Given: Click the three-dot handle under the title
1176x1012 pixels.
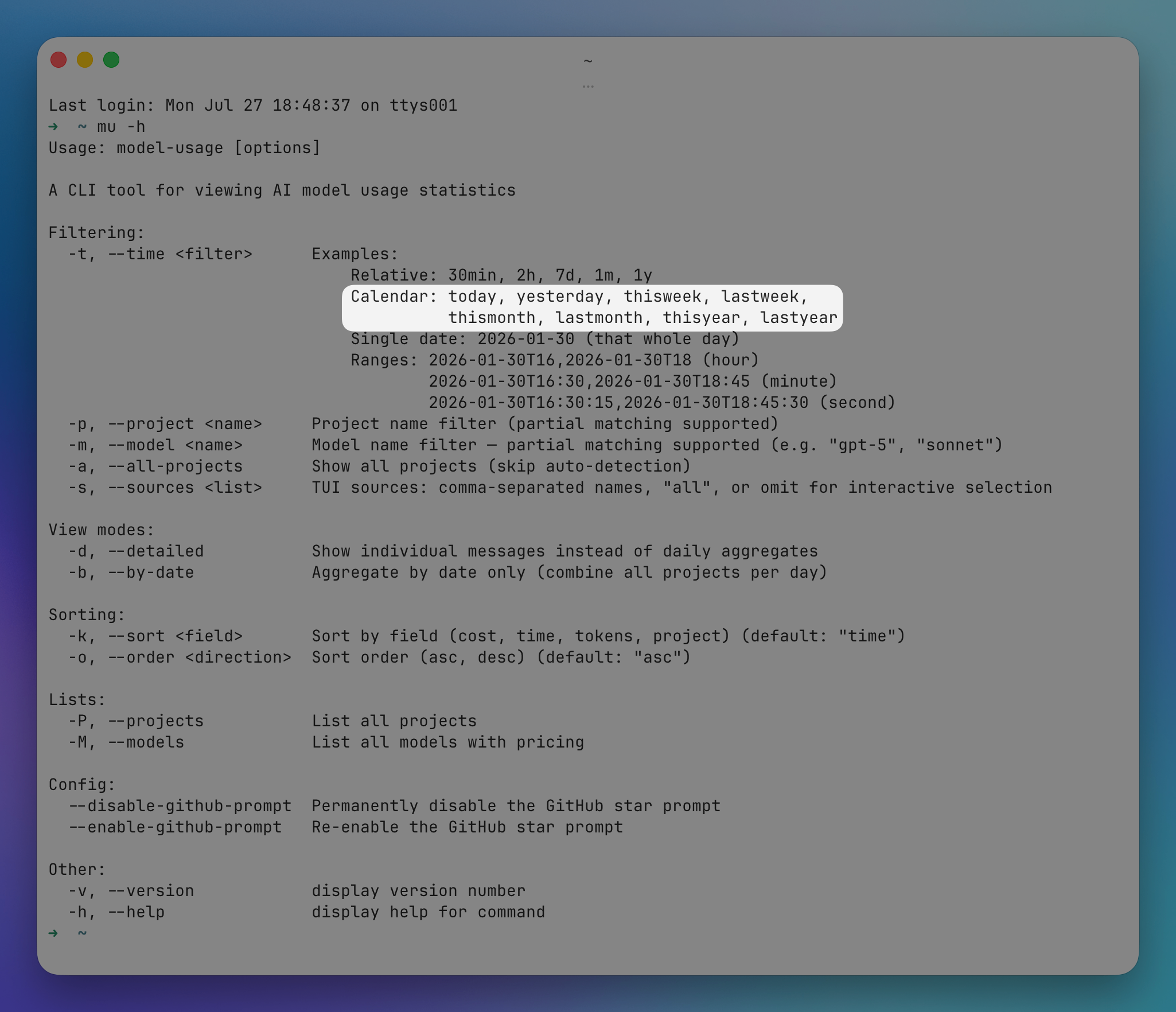Looking at the screenshot, I should click(x=588, y=87).
